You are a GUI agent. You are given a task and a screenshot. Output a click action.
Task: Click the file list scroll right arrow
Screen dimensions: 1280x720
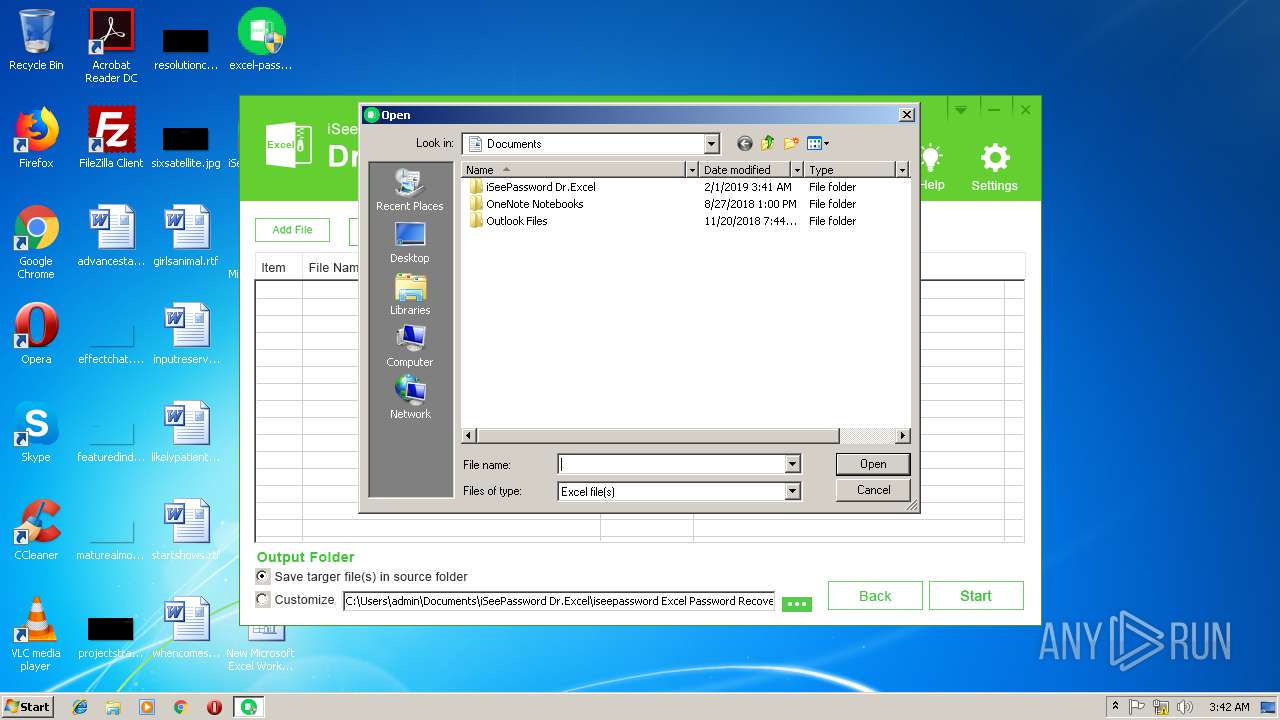click(903, 436)
